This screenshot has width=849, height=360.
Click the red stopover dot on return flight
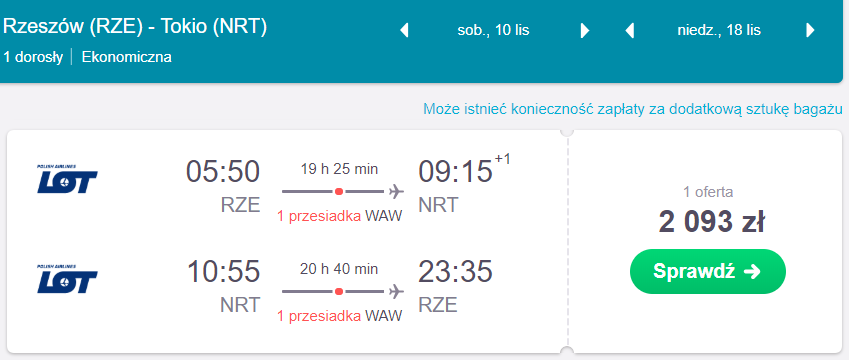tap(339, 291)
